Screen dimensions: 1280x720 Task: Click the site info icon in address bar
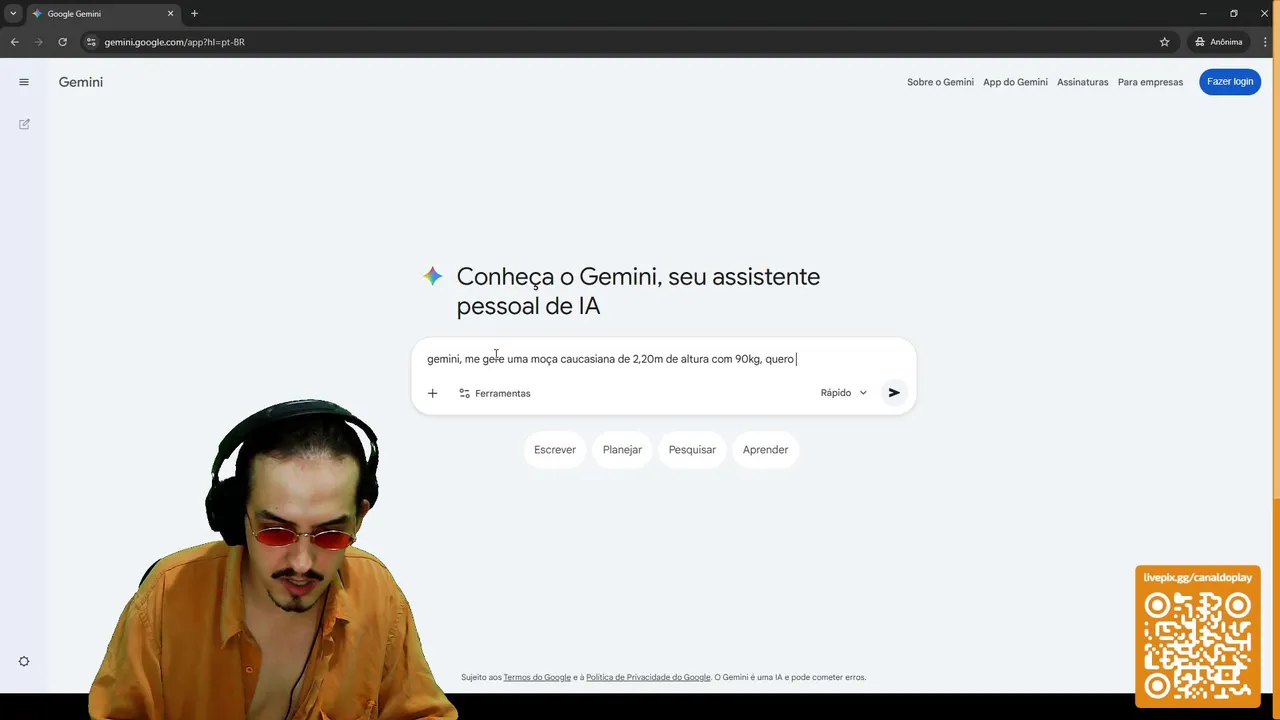coord(91,42)
